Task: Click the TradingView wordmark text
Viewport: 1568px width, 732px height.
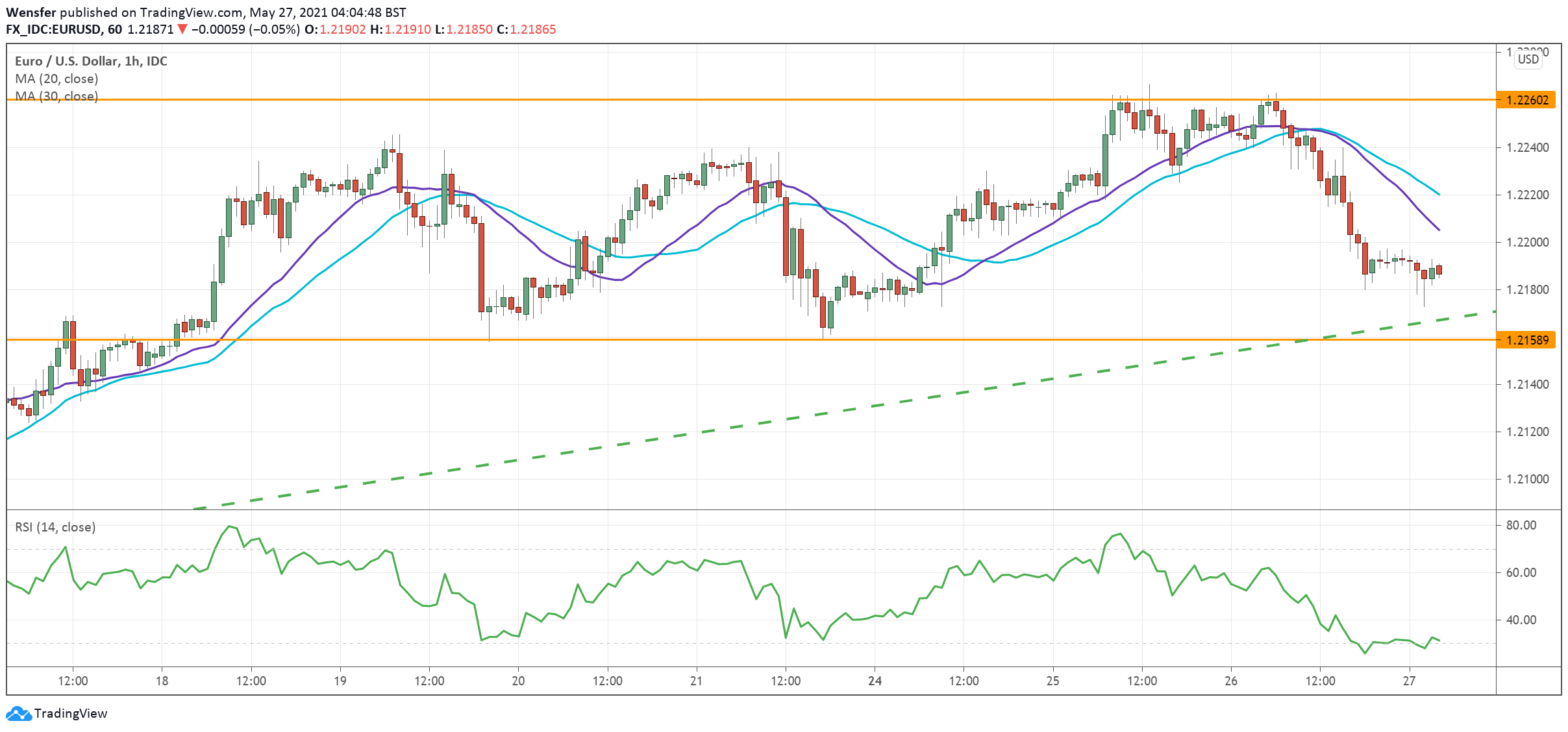Action: coord(70,713)
